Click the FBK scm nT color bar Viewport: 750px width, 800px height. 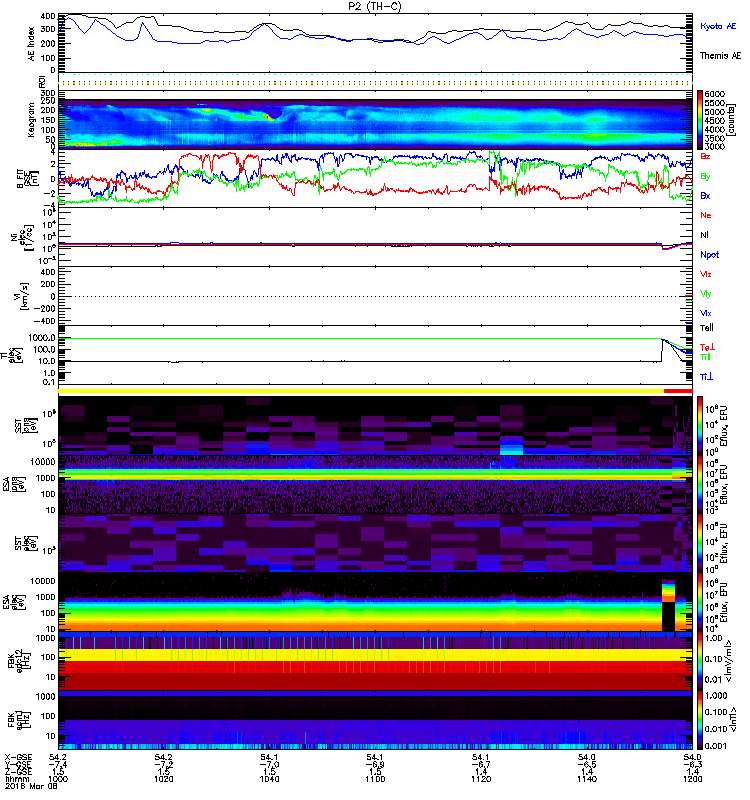(700, 719)
